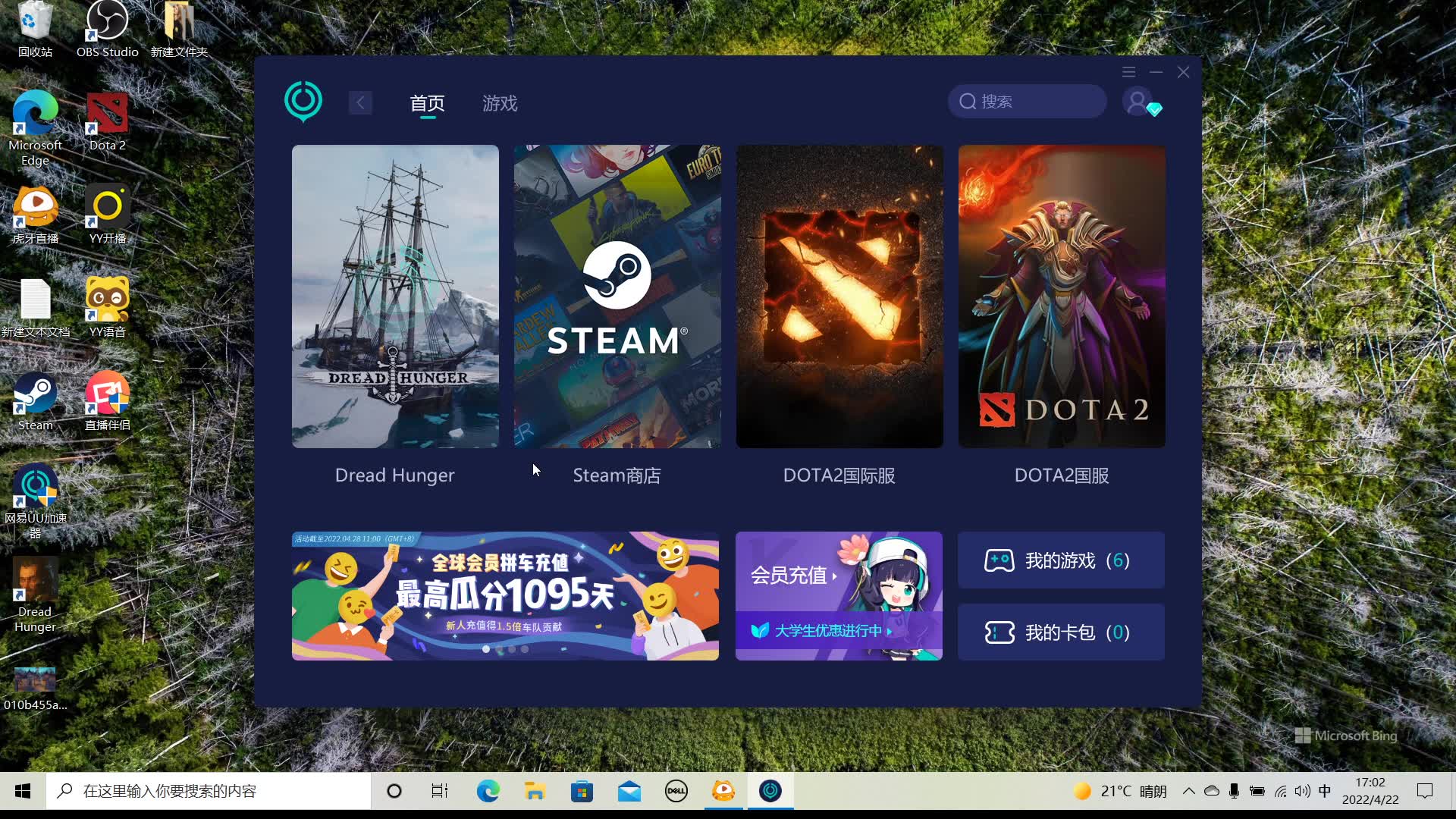Select the 新建文件夹 desktop folder

179,30
